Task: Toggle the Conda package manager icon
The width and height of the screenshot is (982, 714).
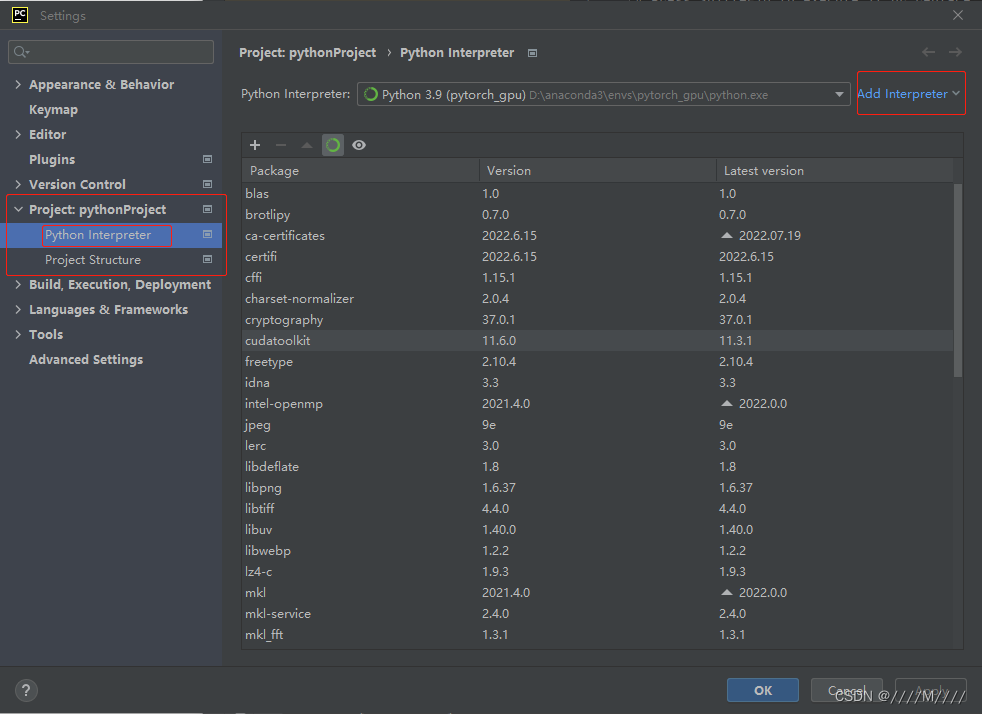Action: [333, 145]
